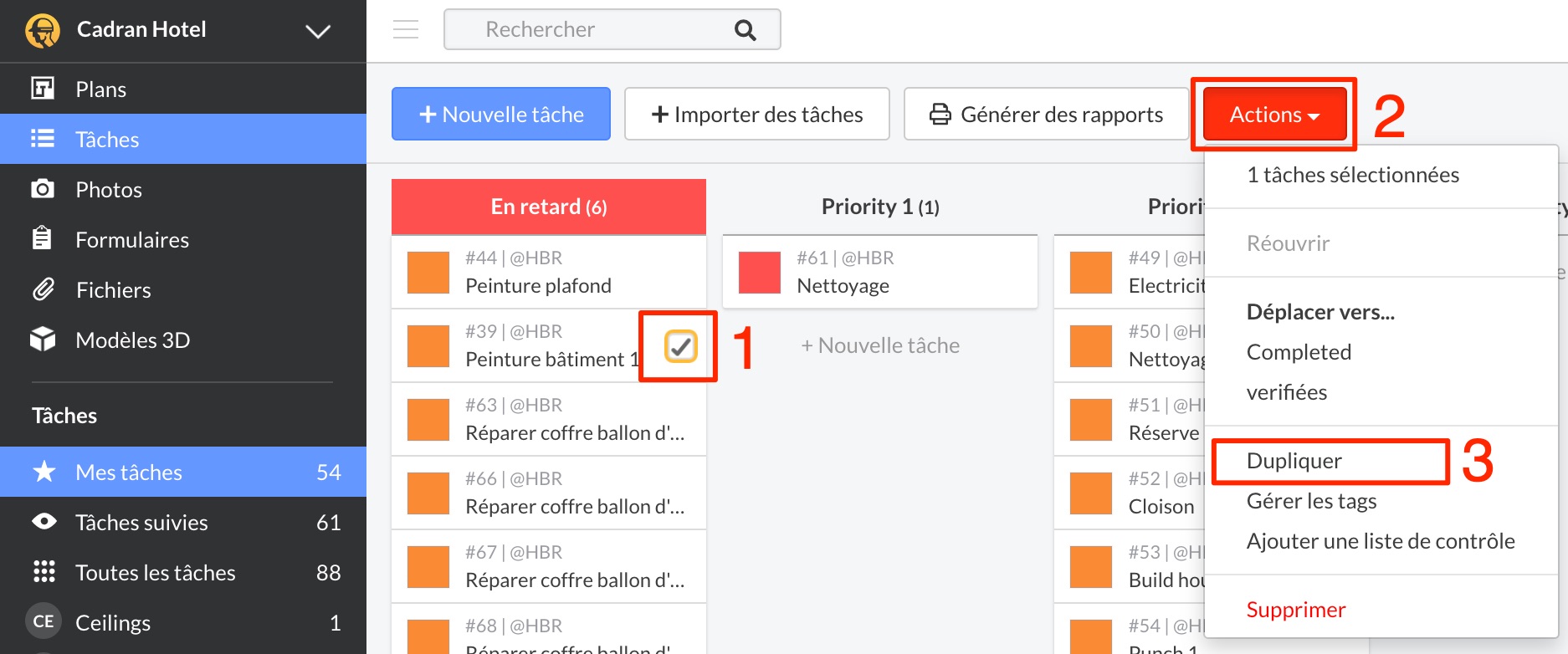Viewport: 1568px width, 654px height.
Task: Open Toutes les tâches grid icon
Action: point(44,572)
